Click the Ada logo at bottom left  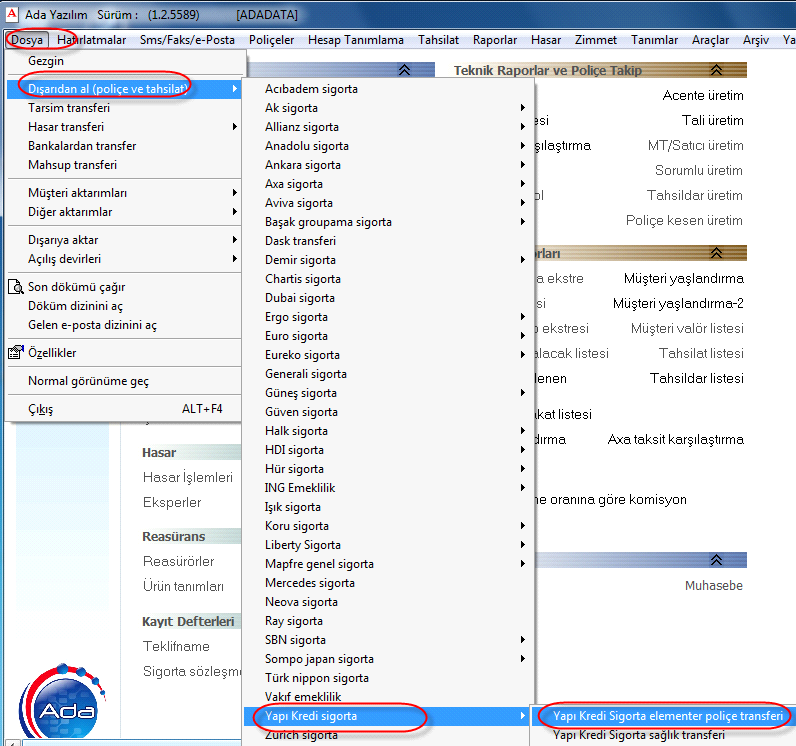click(66, 700)
